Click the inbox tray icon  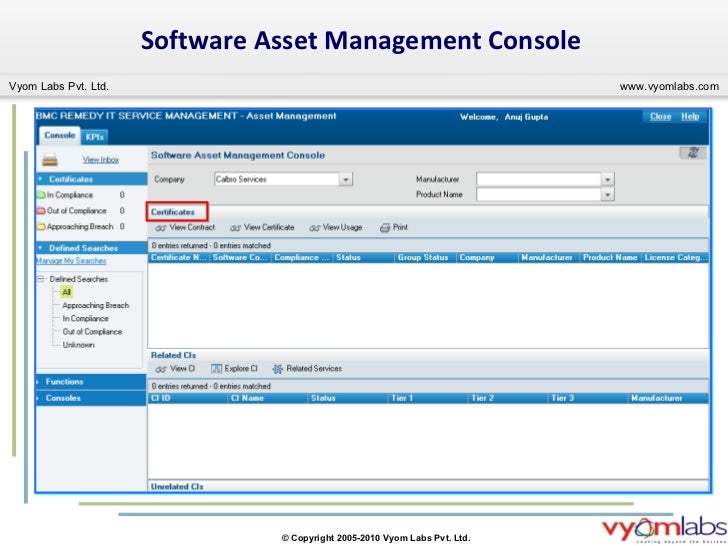(x=50, y=160)
